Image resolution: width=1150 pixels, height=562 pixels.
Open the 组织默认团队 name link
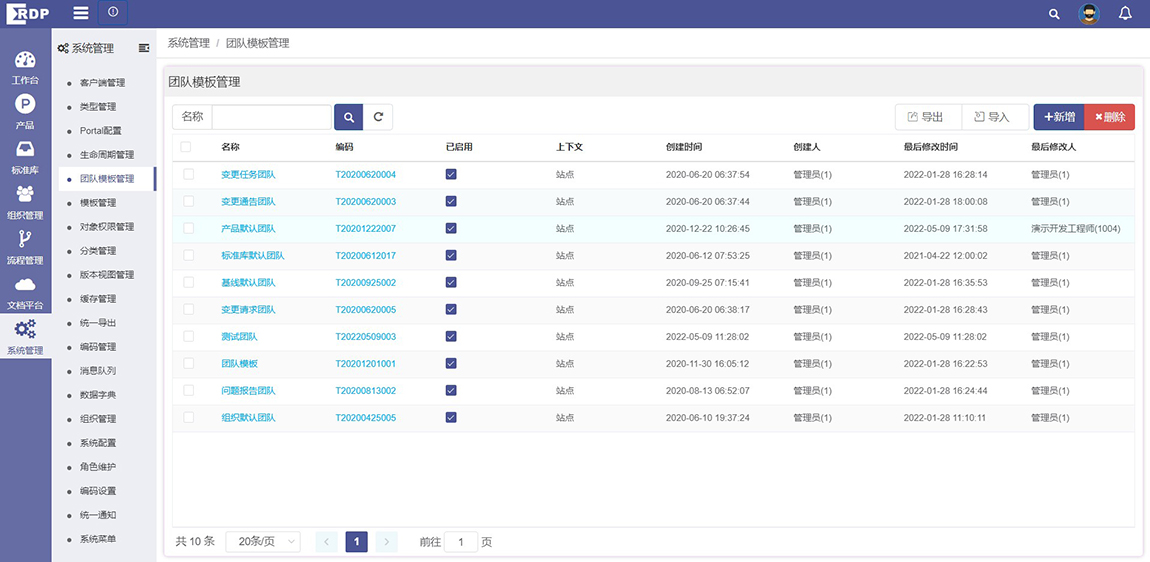248,417
